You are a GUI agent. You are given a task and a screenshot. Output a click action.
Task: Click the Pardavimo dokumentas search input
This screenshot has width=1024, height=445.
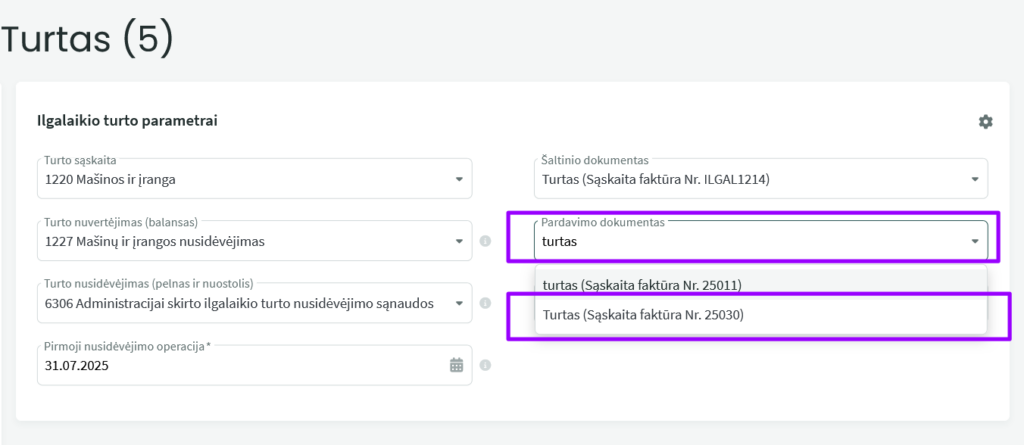[x=740, y=241]
